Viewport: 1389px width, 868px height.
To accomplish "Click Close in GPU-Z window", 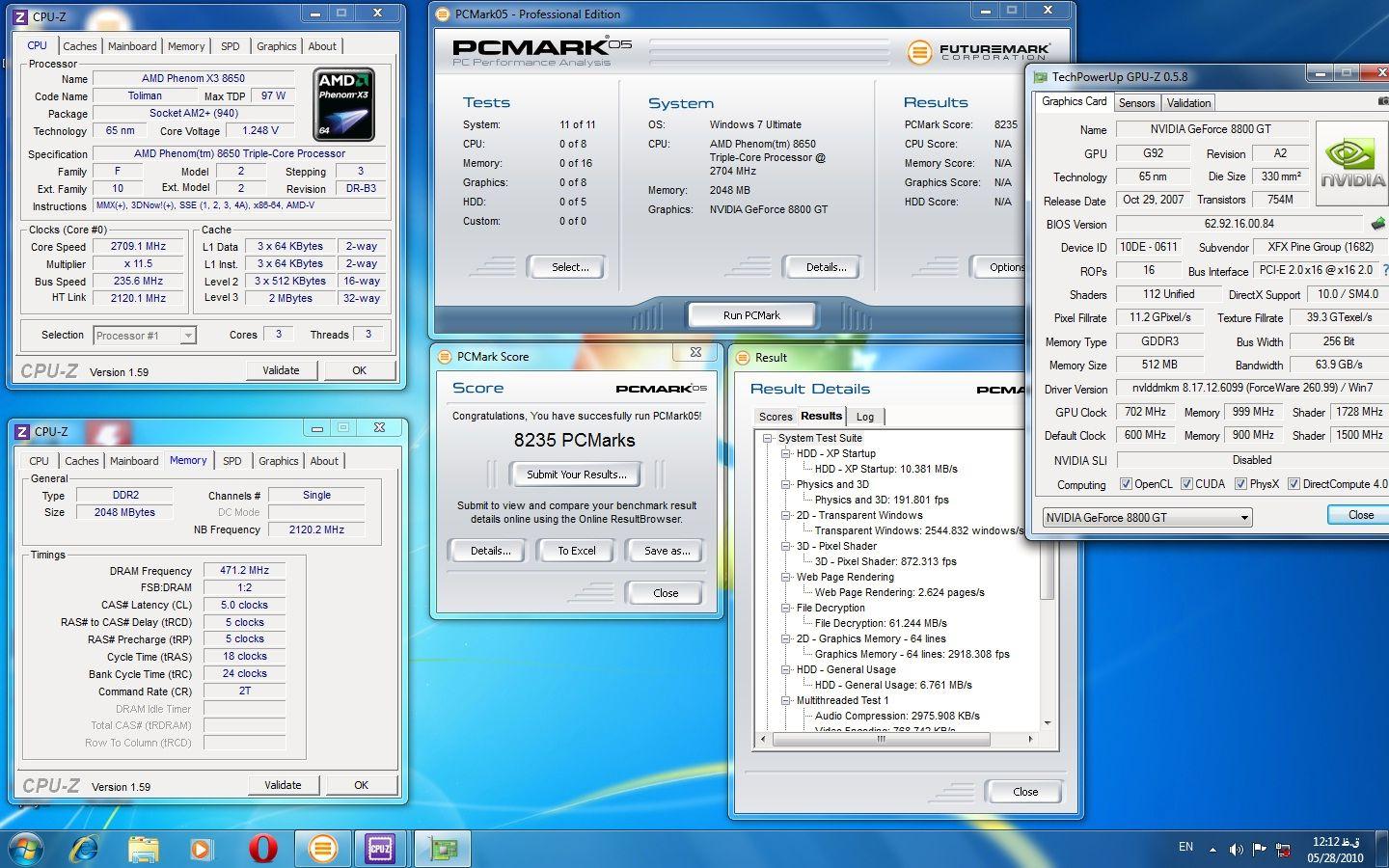I will pos(1361,515).
